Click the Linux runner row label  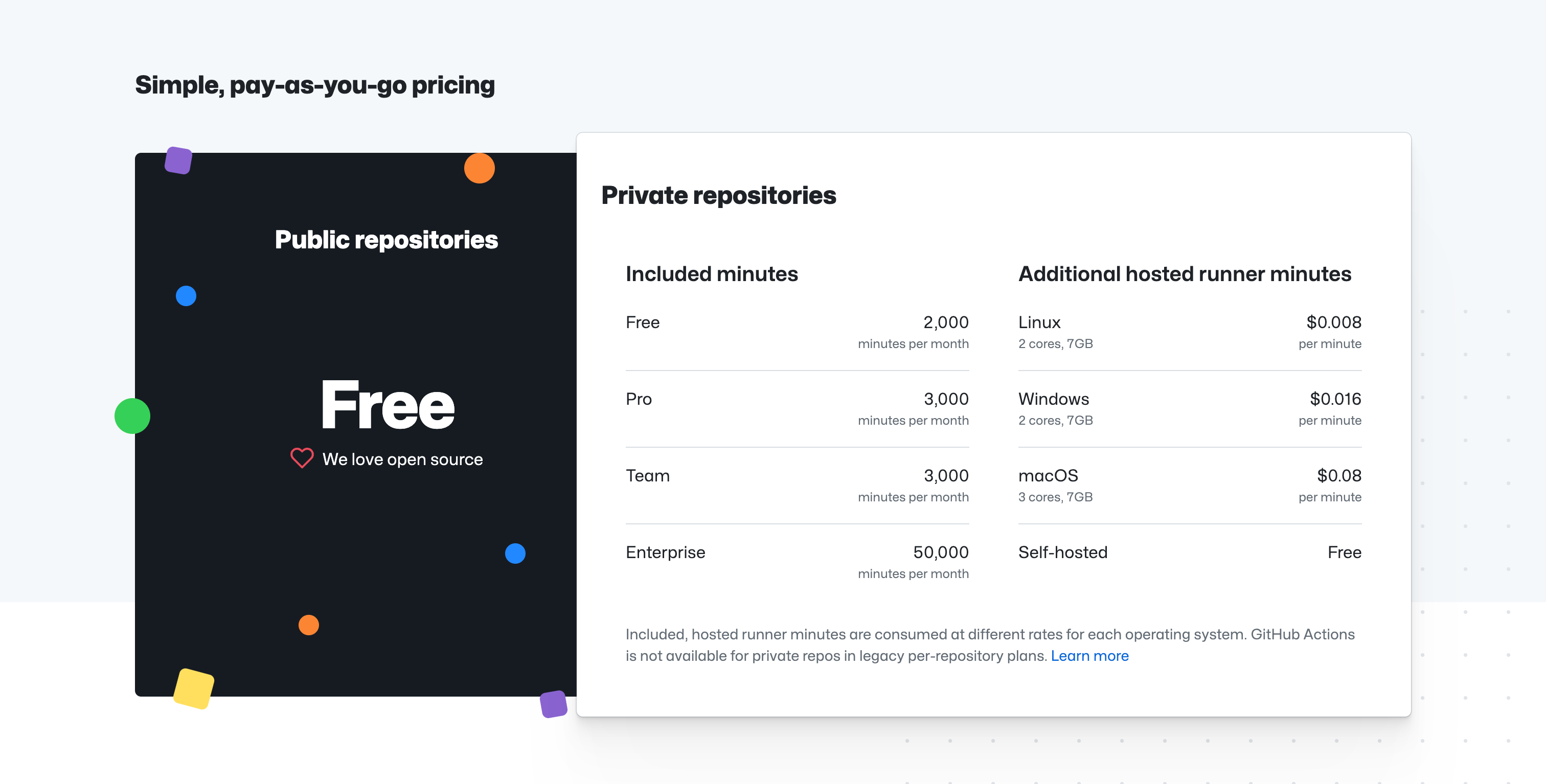[x=1039, y=322]
